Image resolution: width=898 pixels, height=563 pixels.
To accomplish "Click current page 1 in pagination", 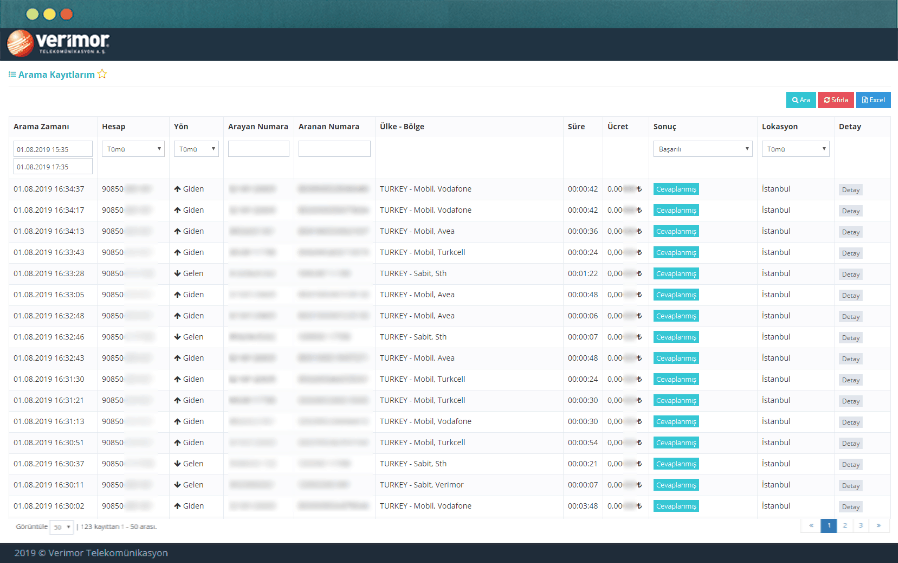I will coord(829,526).
